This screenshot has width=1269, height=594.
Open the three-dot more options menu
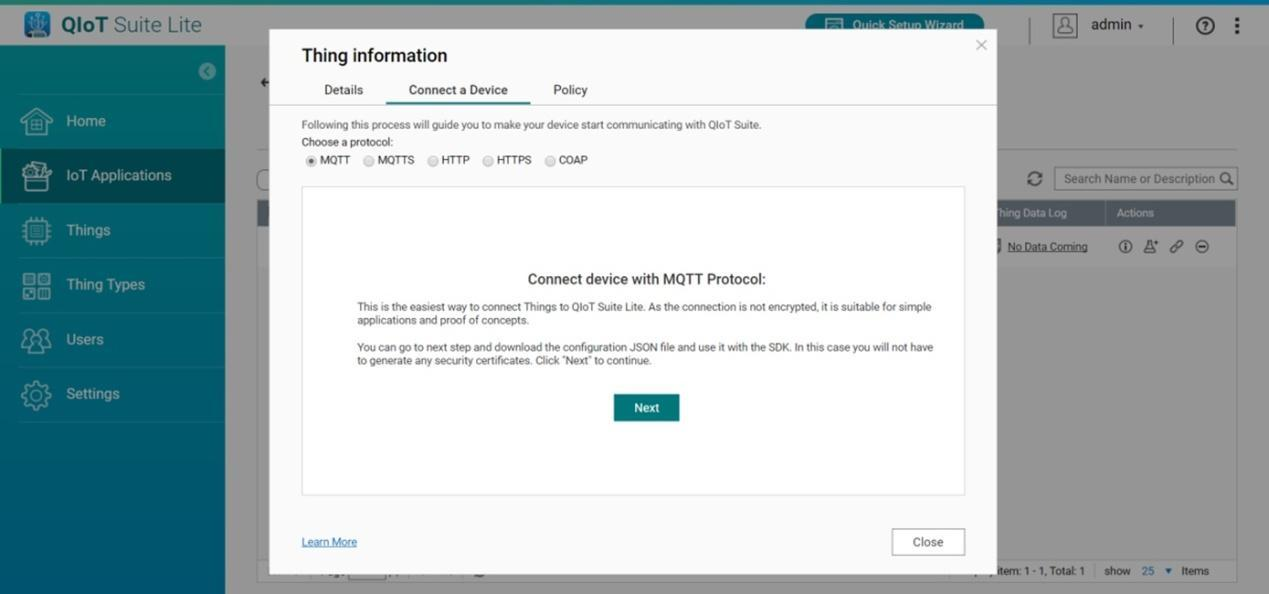(x=1237, y=26)
